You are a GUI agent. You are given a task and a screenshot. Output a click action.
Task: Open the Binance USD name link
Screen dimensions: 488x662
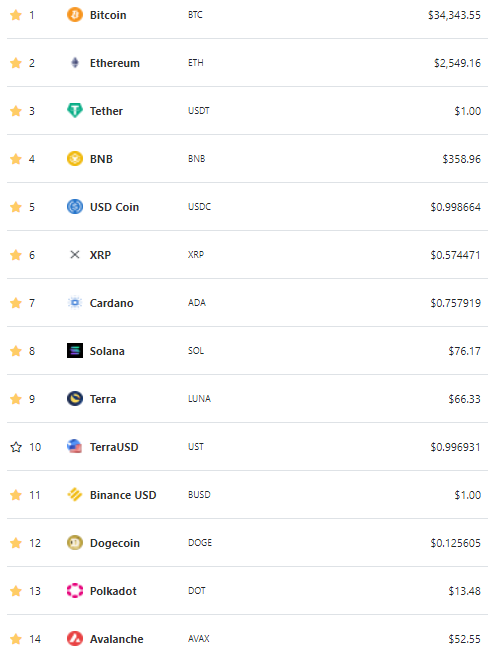tap(123, 495)
